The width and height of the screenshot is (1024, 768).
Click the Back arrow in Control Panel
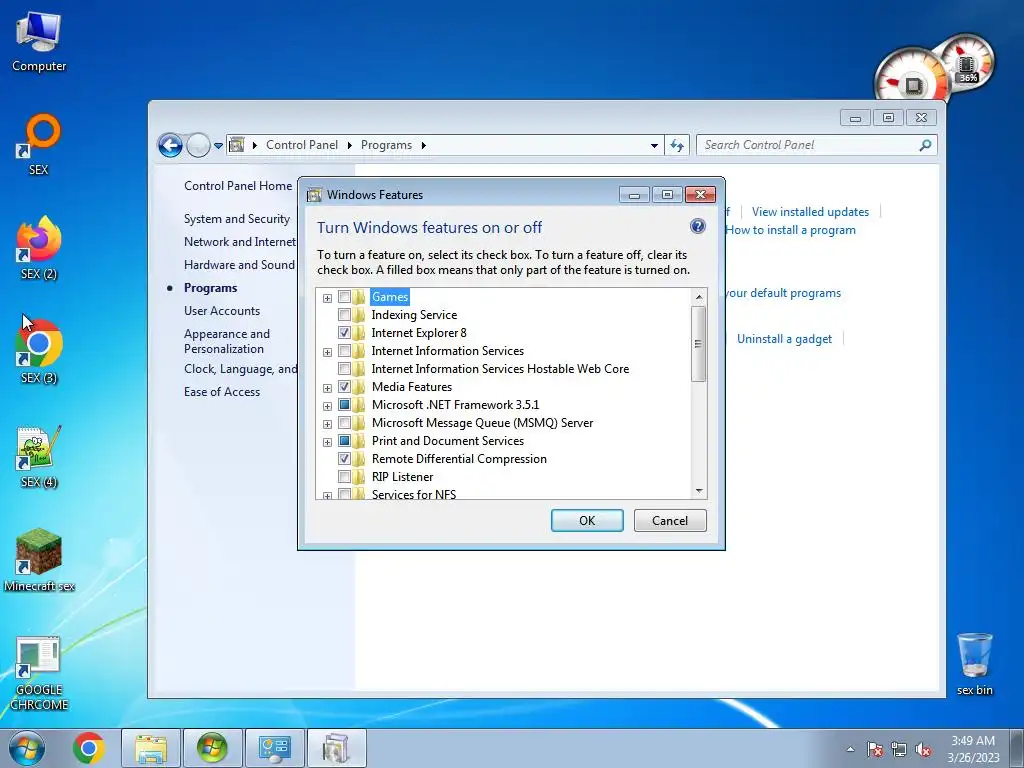point(170,145)
